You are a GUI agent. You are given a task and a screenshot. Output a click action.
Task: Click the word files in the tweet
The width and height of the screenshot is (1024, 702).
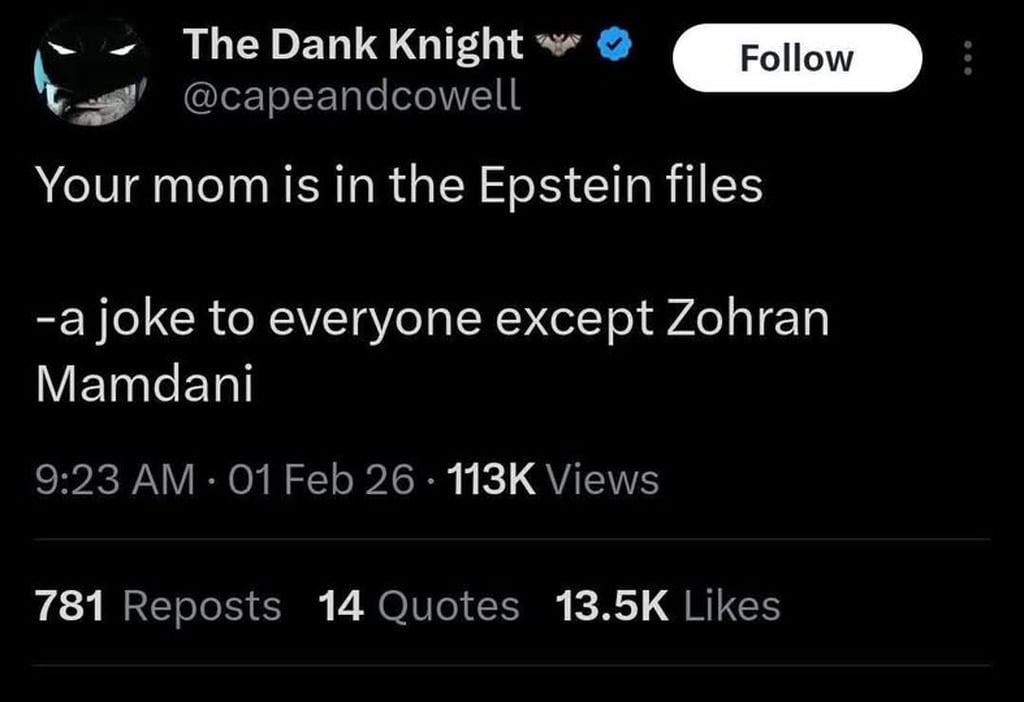coord(713,185)
